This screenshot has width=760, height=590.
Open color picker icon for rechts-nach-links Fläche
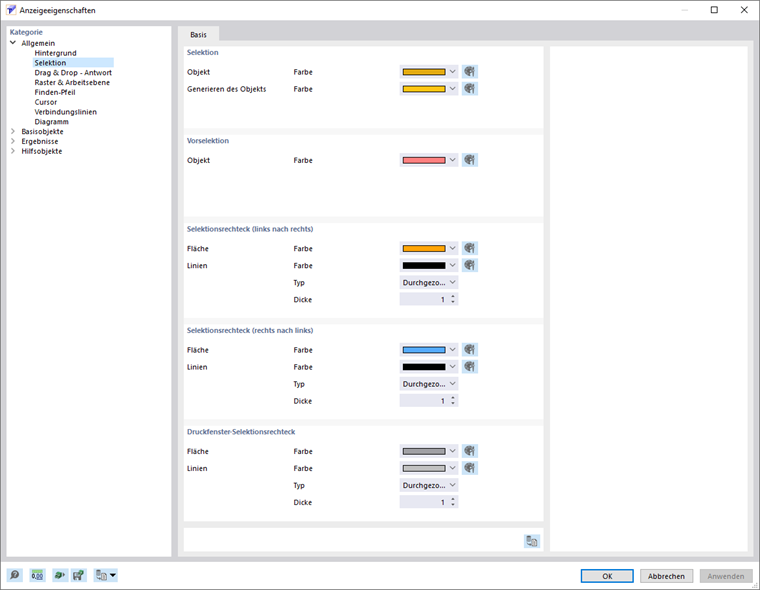(470, 350)
